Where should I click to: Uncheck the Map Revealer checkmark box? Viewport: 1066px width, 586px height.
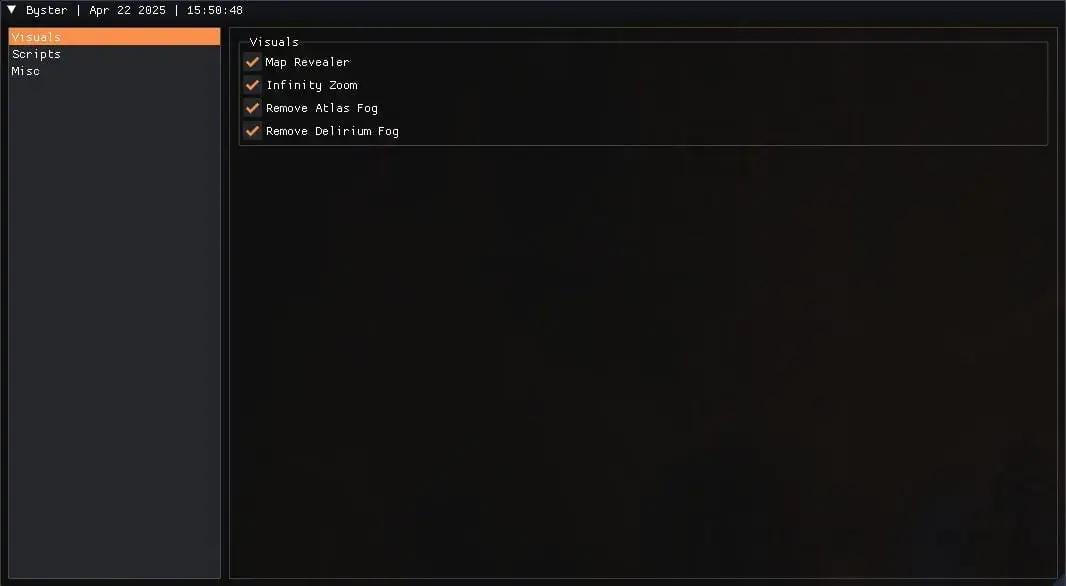pos(252,62)
